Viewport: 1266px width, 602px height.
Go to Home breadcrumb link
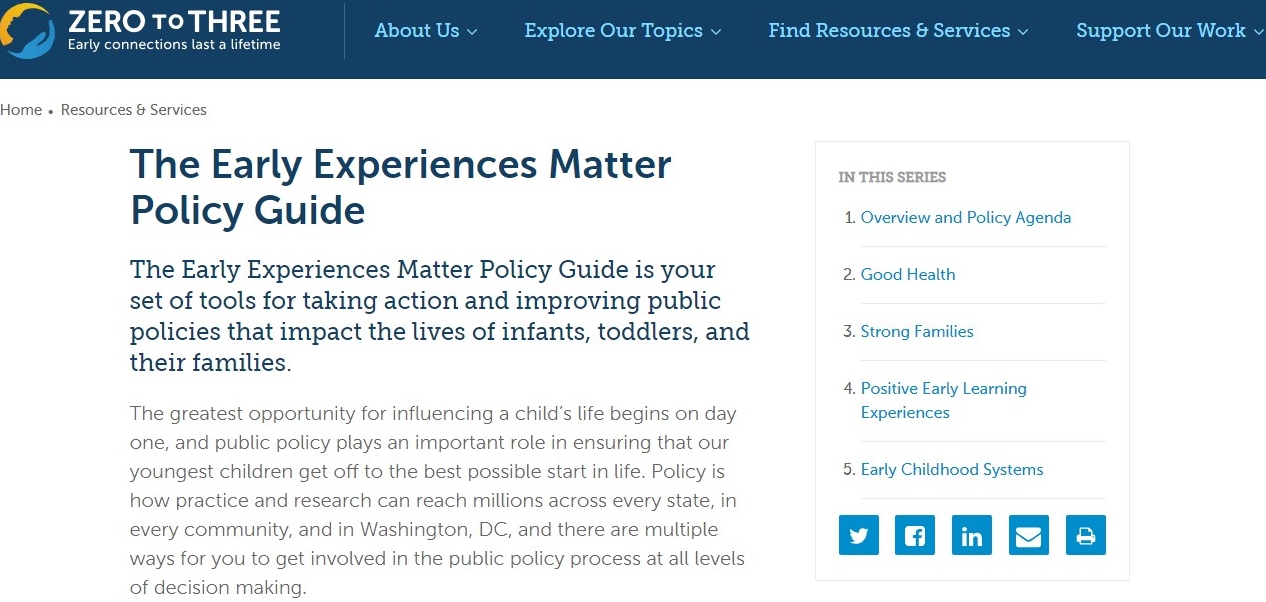pos(21,110)
